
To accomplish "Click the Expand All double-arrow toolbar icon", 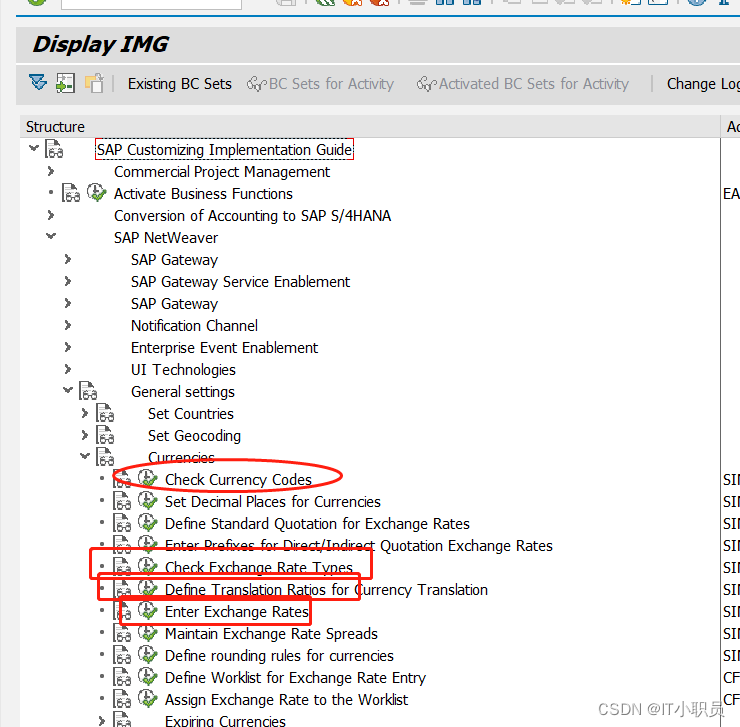I will point(38,83).
